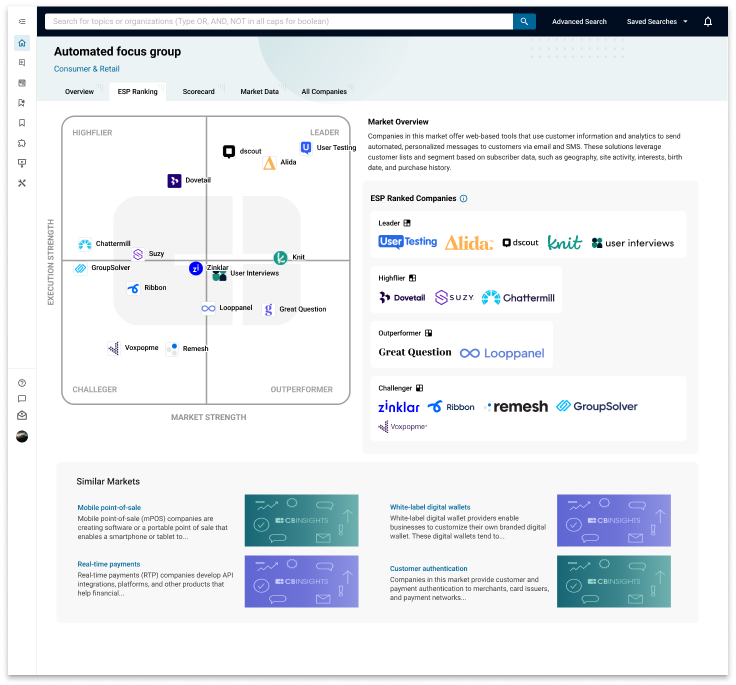The height and width of the screenshot is (685, 736).
Task: Open the Mobile point-of-sale market link
Action: (x=109, y=508)
